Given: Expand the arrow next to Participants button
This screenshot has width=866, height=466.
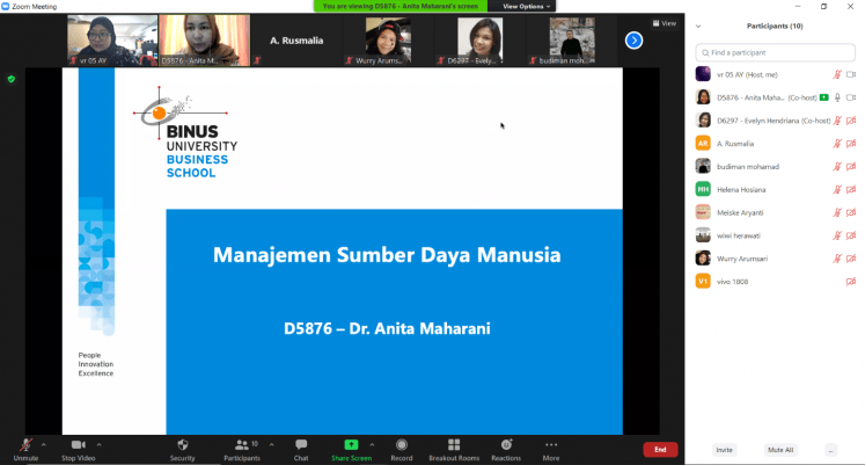Looking at the screenshot, I should pyautogui.click(x=271, y=444).
